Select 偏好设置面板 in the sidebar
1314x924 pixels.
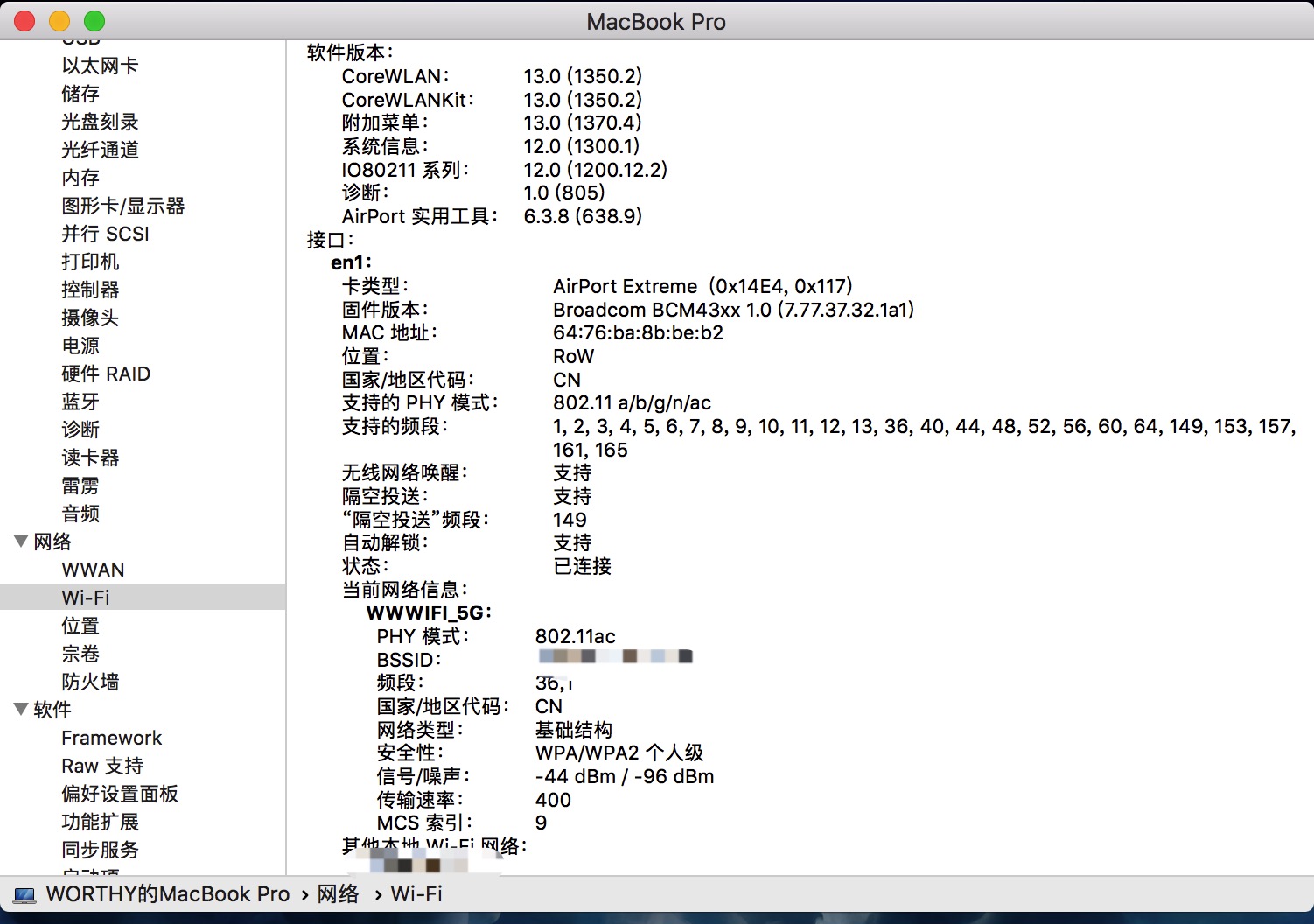click(120, 794)
